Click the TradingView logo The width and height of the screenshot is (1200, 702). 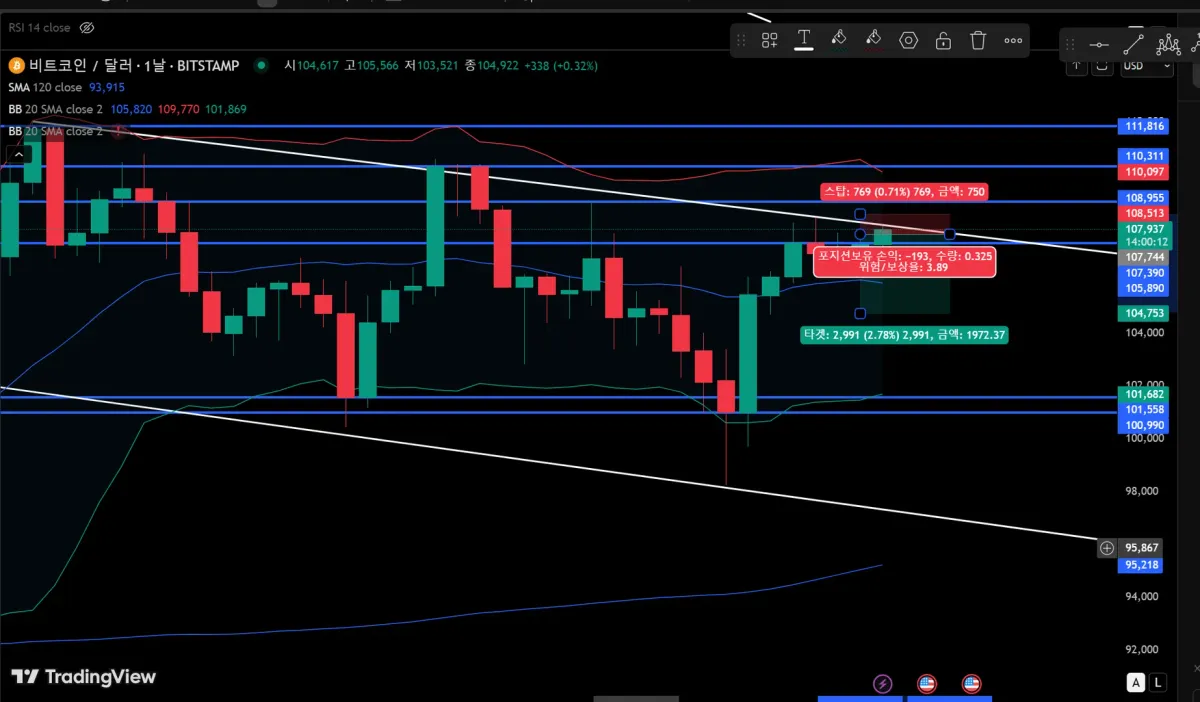(84, 677)
